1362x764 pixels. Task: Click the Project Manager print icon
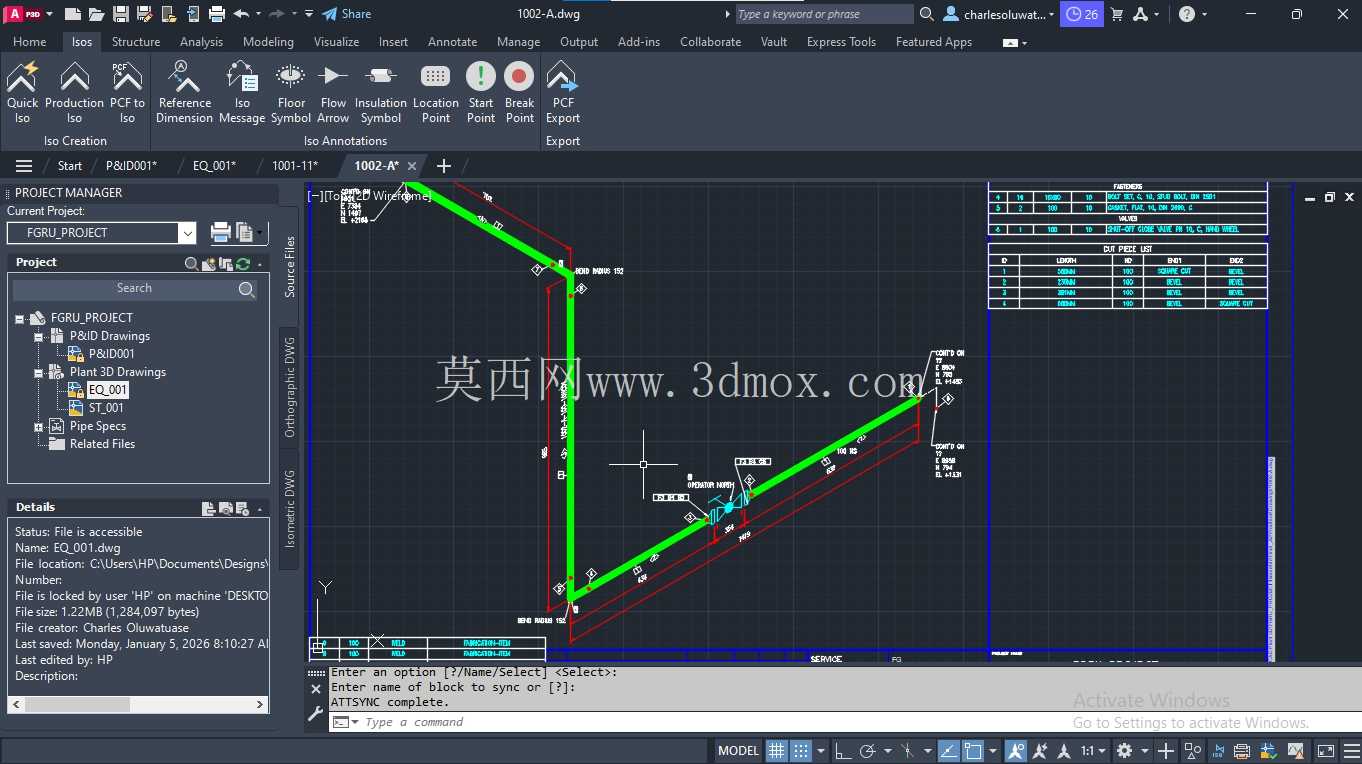(221, 233)
